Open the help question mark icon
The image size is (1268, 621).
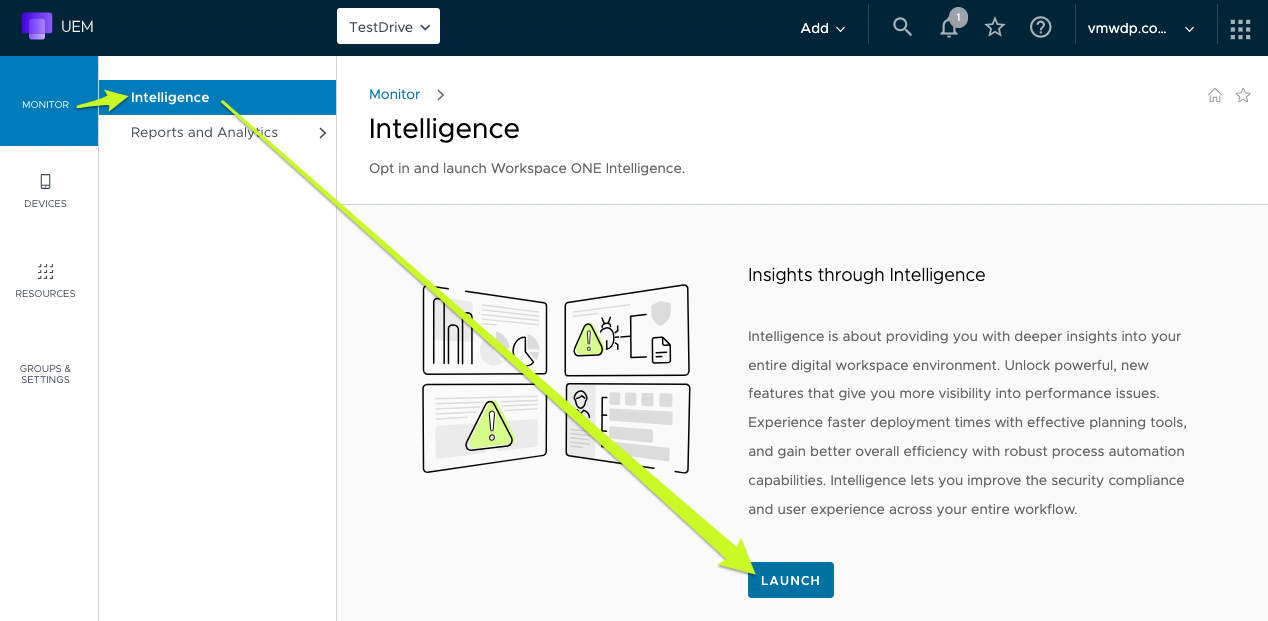(x=1040, y=28)
